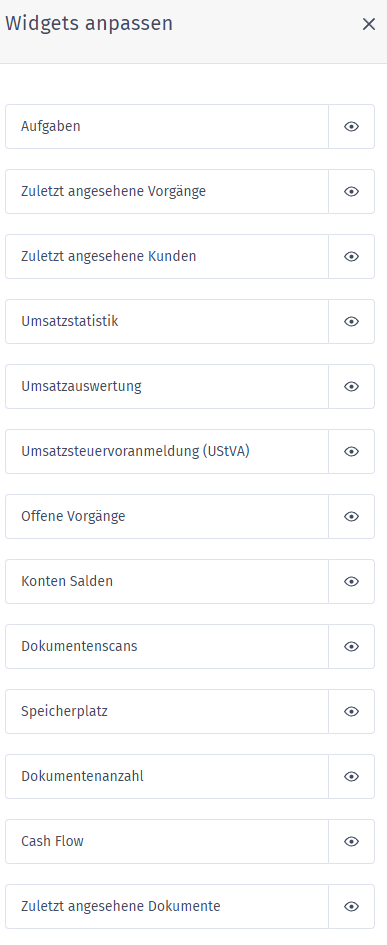Toggle Dokumentenscans visibility eye
387x945 pixels.
point(351,647)
